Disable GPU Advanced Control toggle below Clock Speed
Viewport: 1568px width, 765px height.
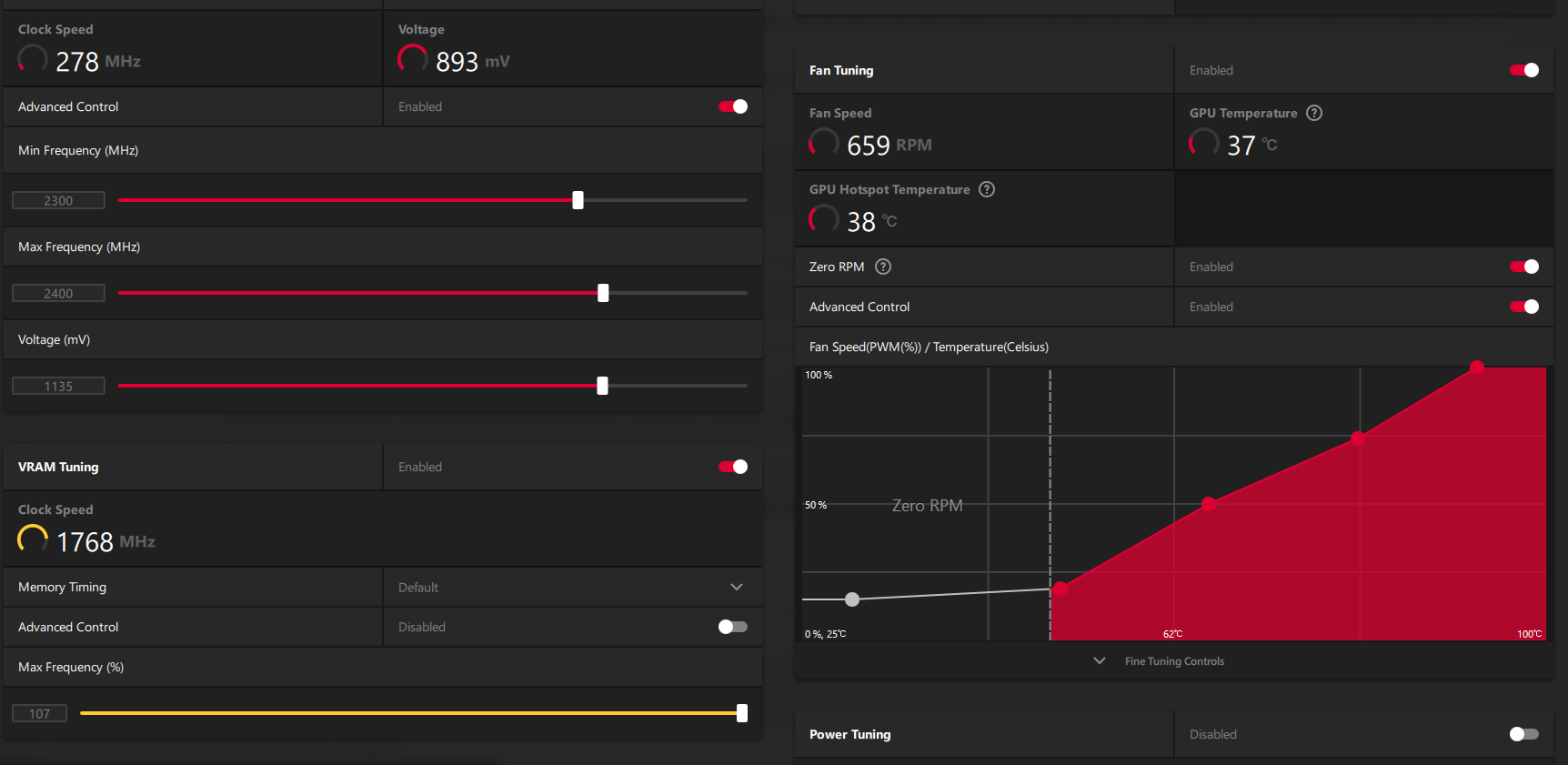point(733,106)
